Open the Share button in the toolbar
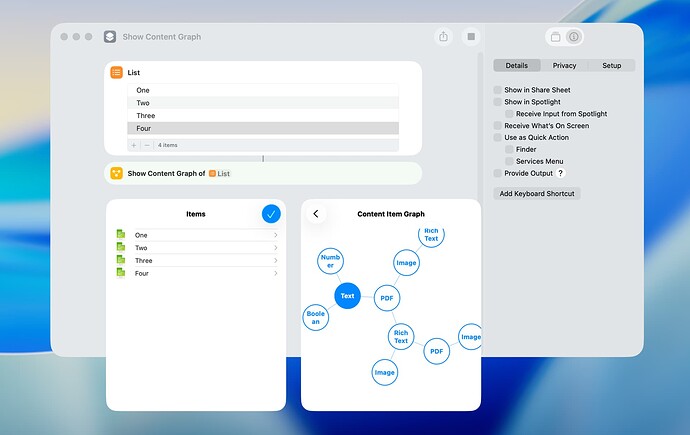 point(443,37)
